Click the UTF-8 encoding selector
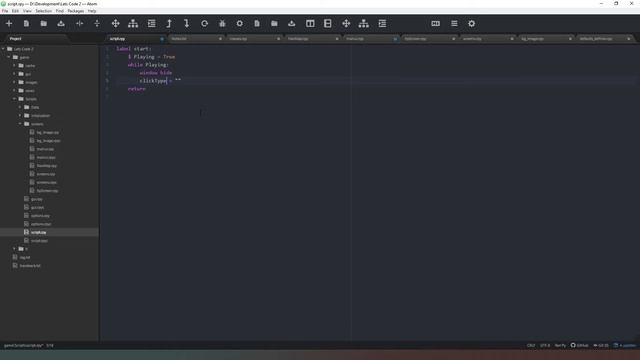The image size is (640, 360). coord(545,345)
